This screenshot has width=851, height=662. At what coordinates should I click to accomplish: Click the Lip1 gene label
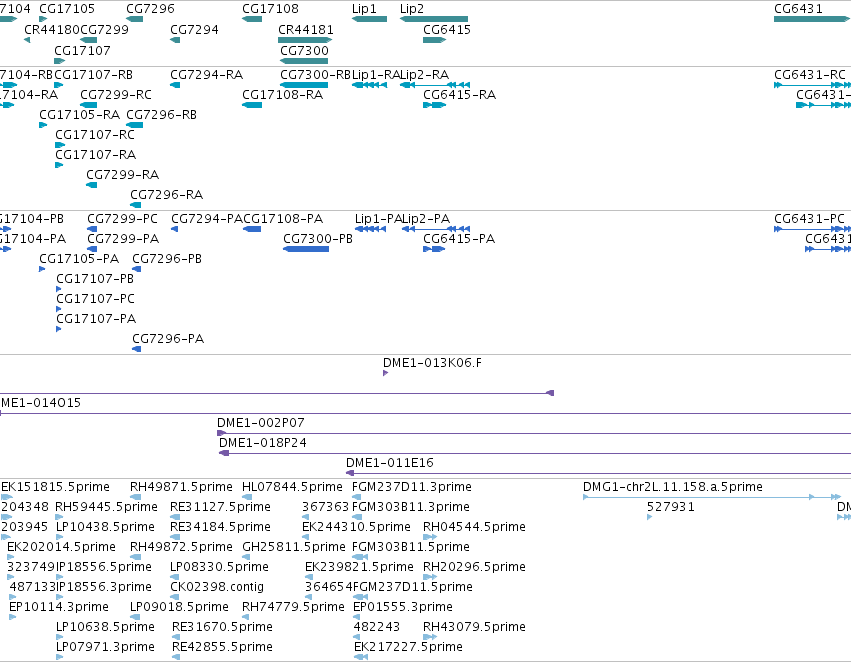(364, 9)
